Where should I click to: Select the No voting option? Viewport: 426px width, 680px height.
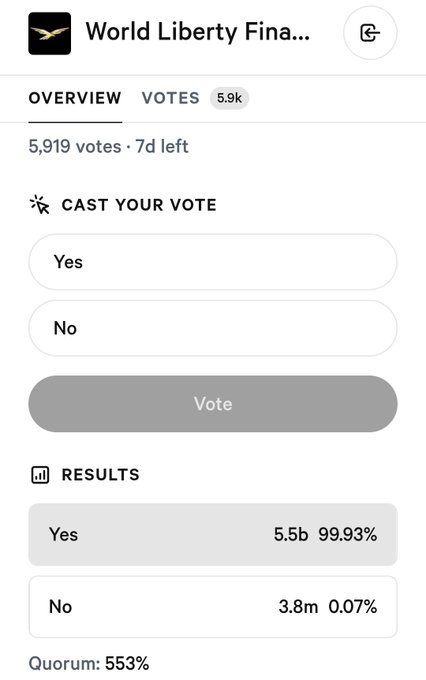[213, 328]
